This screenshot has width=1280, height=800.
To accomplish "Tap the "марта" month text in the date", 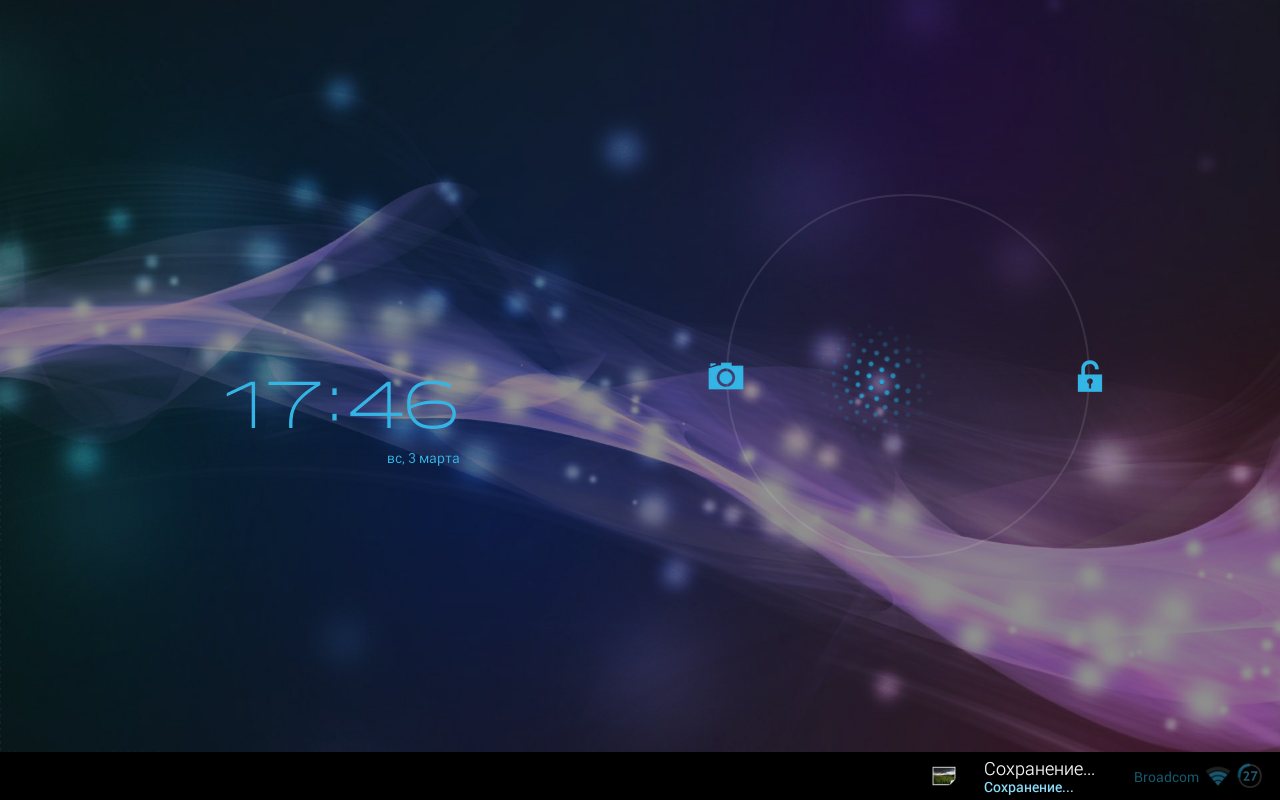I will coord(439,459).
